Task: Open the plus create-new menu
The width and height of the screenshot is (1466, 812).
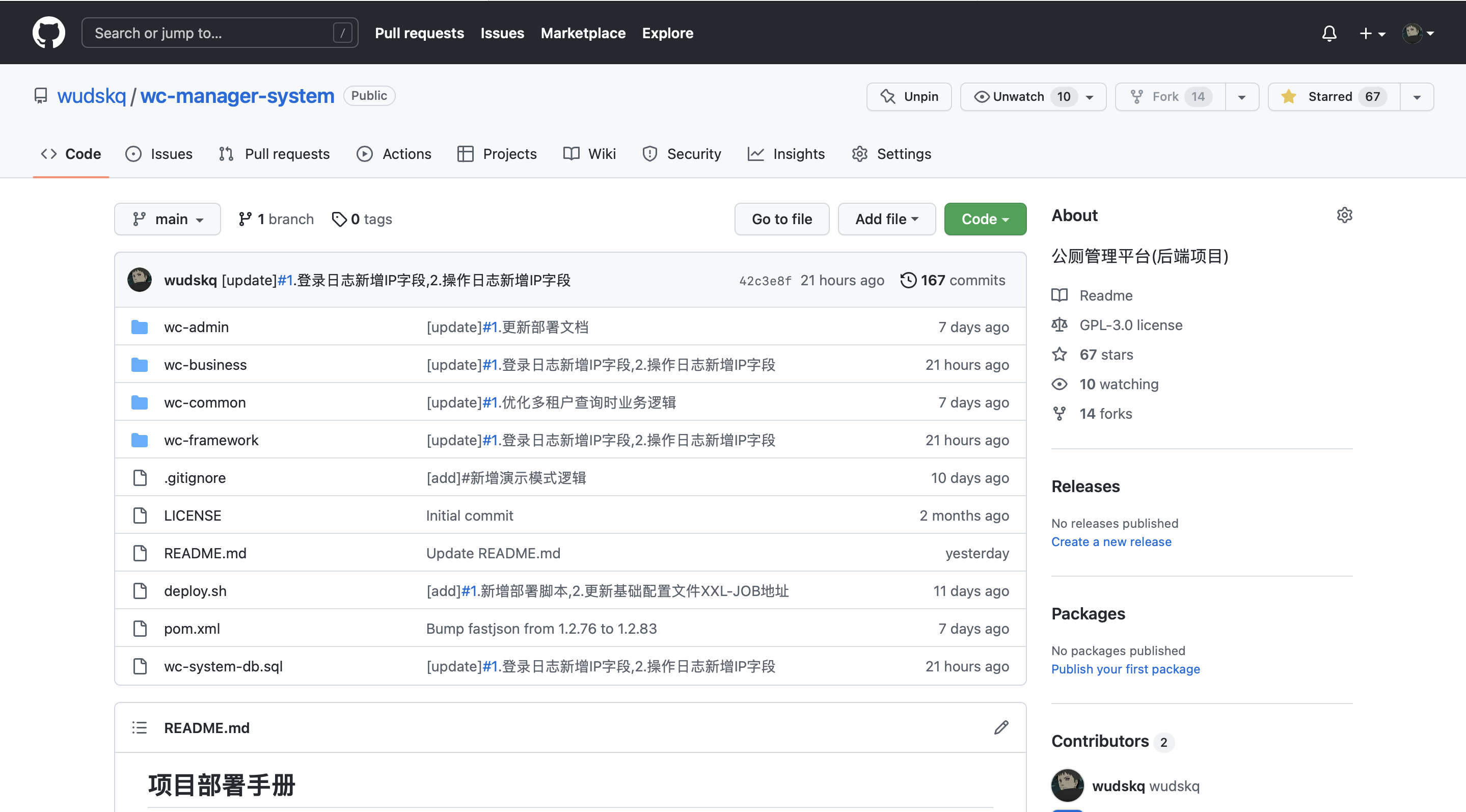Action: coord(1372,34)
